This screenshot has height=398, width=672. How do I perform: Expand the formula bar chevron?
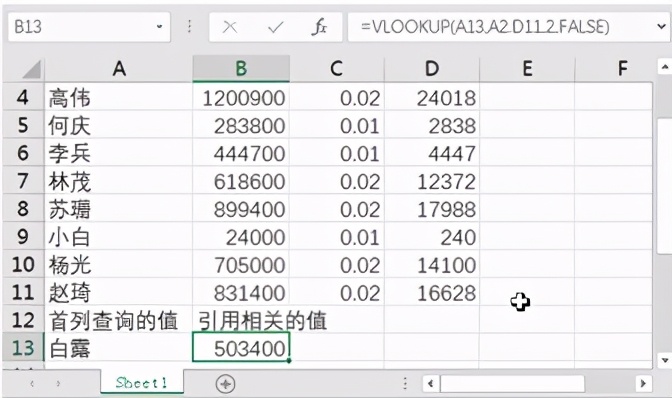pos(661,27)
